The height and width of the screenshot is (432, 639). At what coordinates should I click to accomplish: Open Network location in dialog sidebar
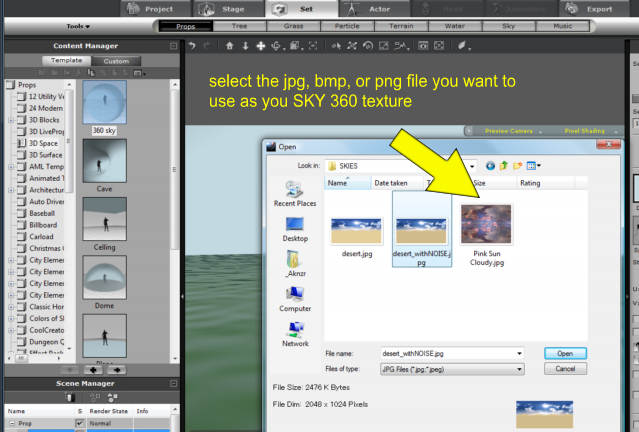(x=295, y=335)
